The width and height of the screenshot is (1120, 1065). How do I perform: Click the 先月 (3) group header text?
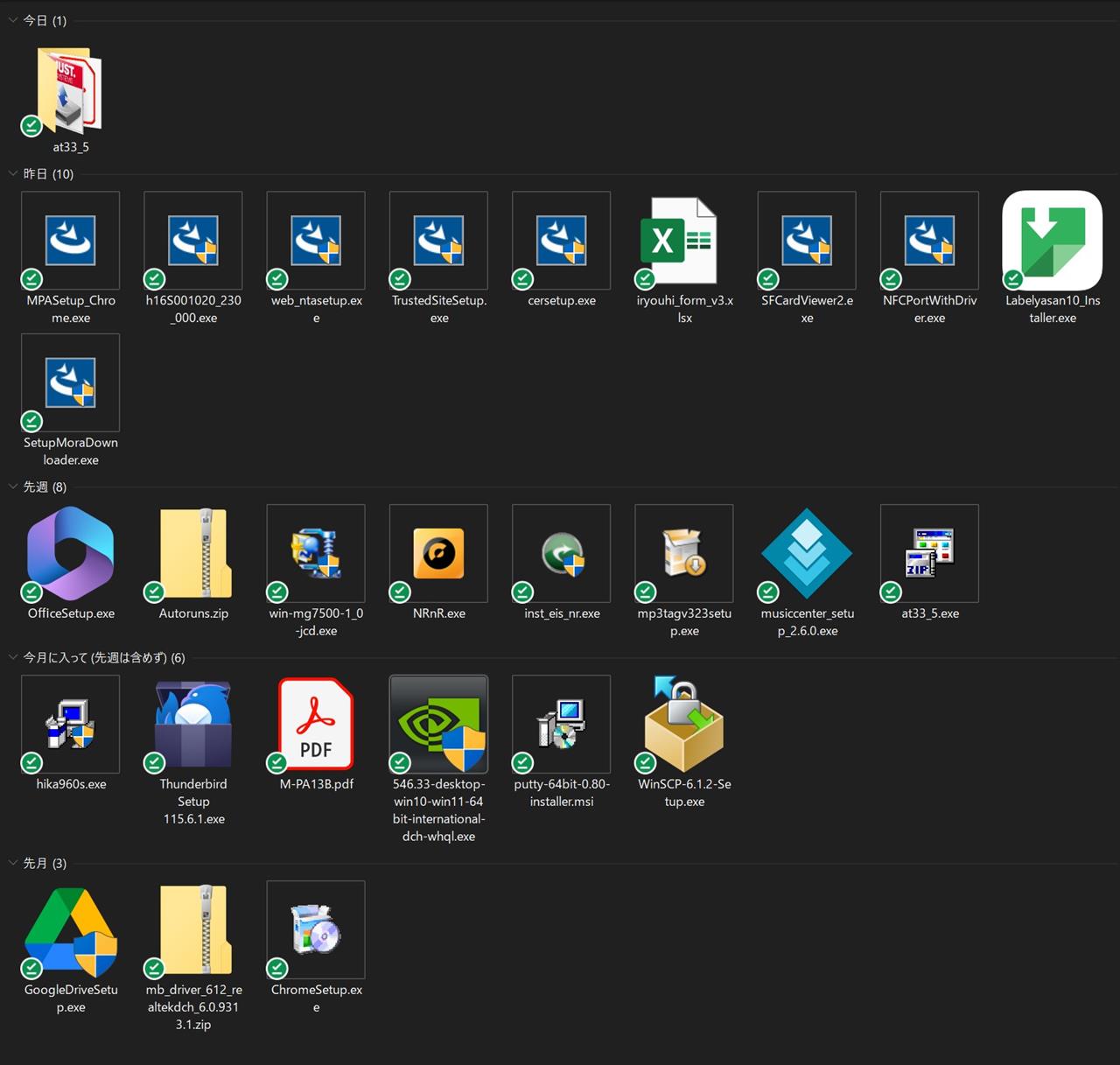click(45, 863)
